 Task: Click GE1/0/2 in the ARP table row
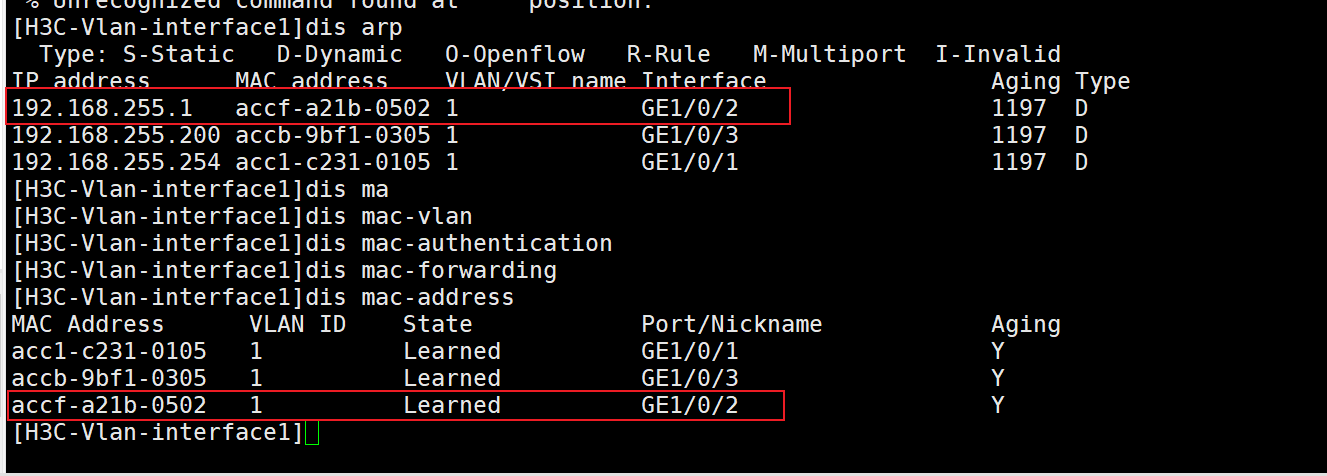[690, 108]
